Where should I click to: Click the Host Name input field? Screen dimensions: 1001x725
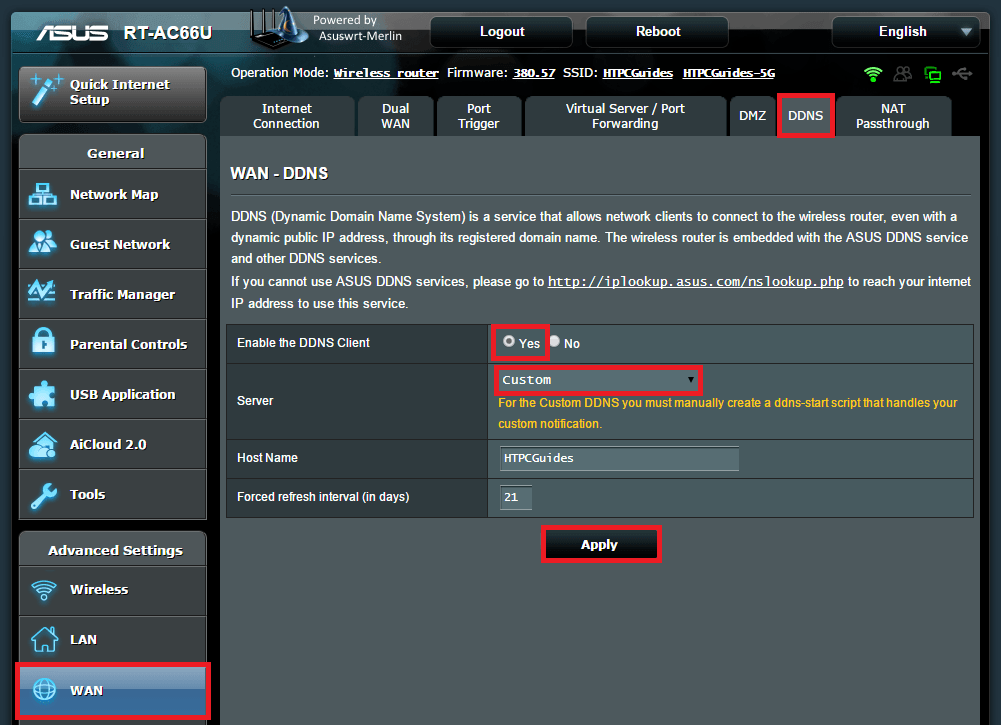coord(618,458)
